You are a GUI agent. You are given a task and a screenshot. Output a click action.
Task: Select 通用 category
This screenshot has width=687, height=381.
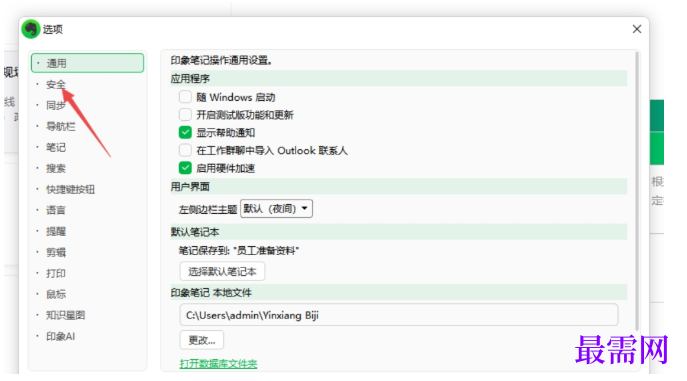[88, 63]
